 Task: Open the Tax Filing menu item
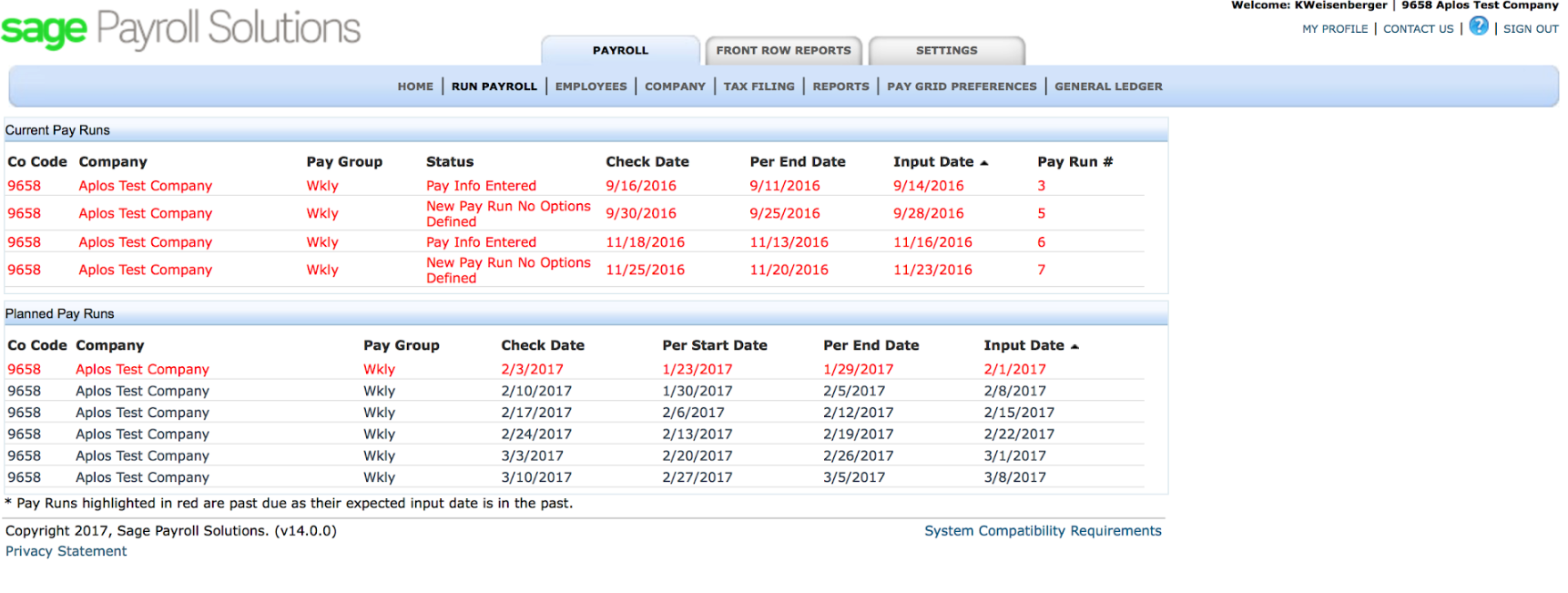pyautogui.click(x=759, y=87)
